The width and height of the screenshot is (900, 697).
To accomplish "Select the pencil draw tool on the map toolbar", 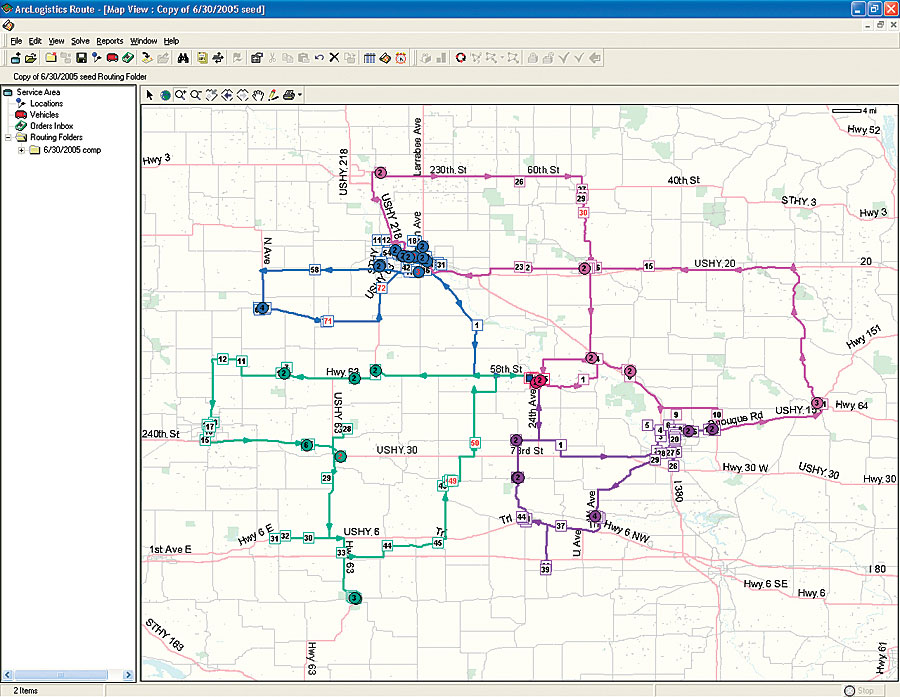I will pos(273,95).
